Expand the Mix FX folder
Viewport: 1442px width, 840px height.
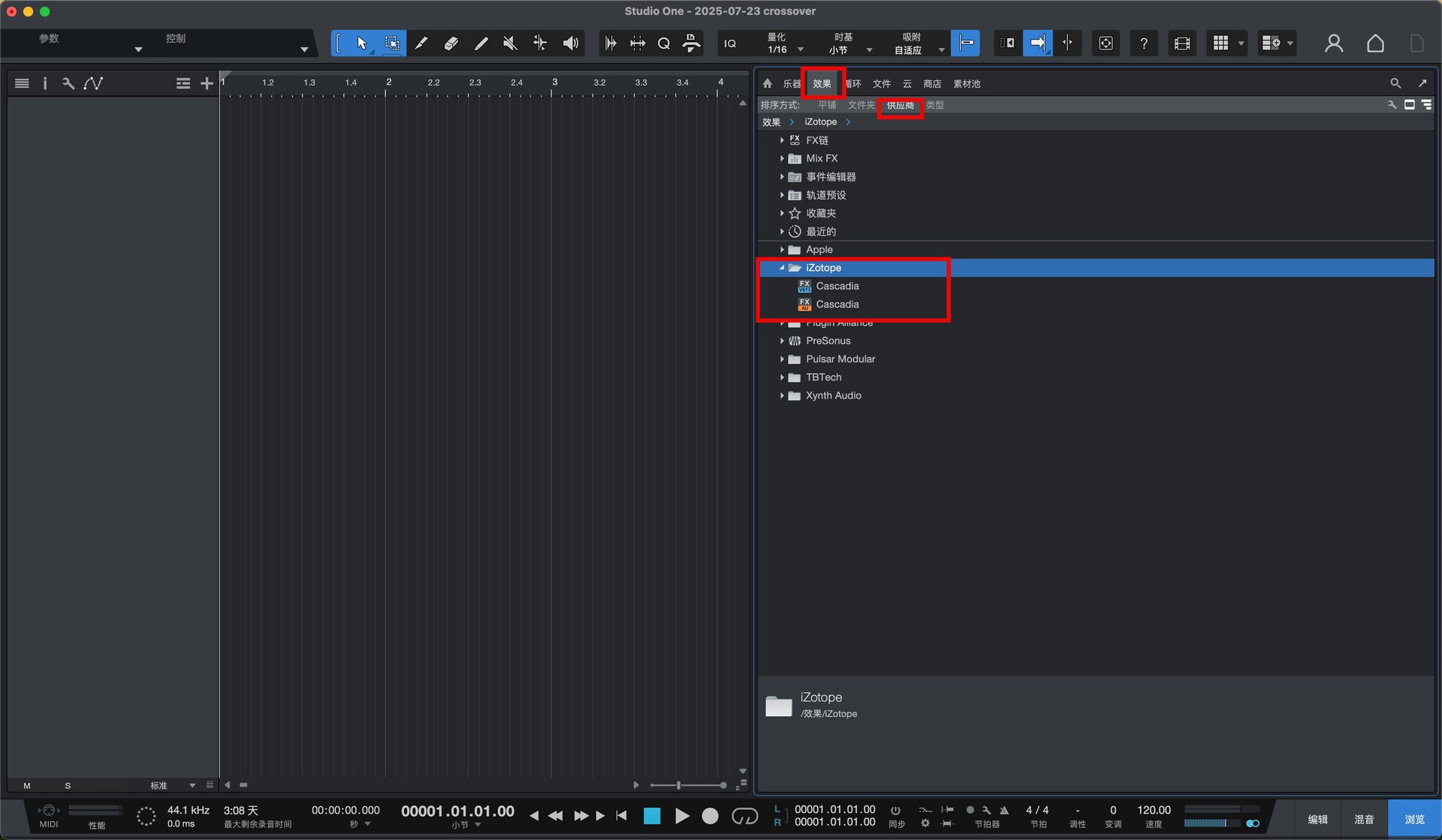point(782,158)
